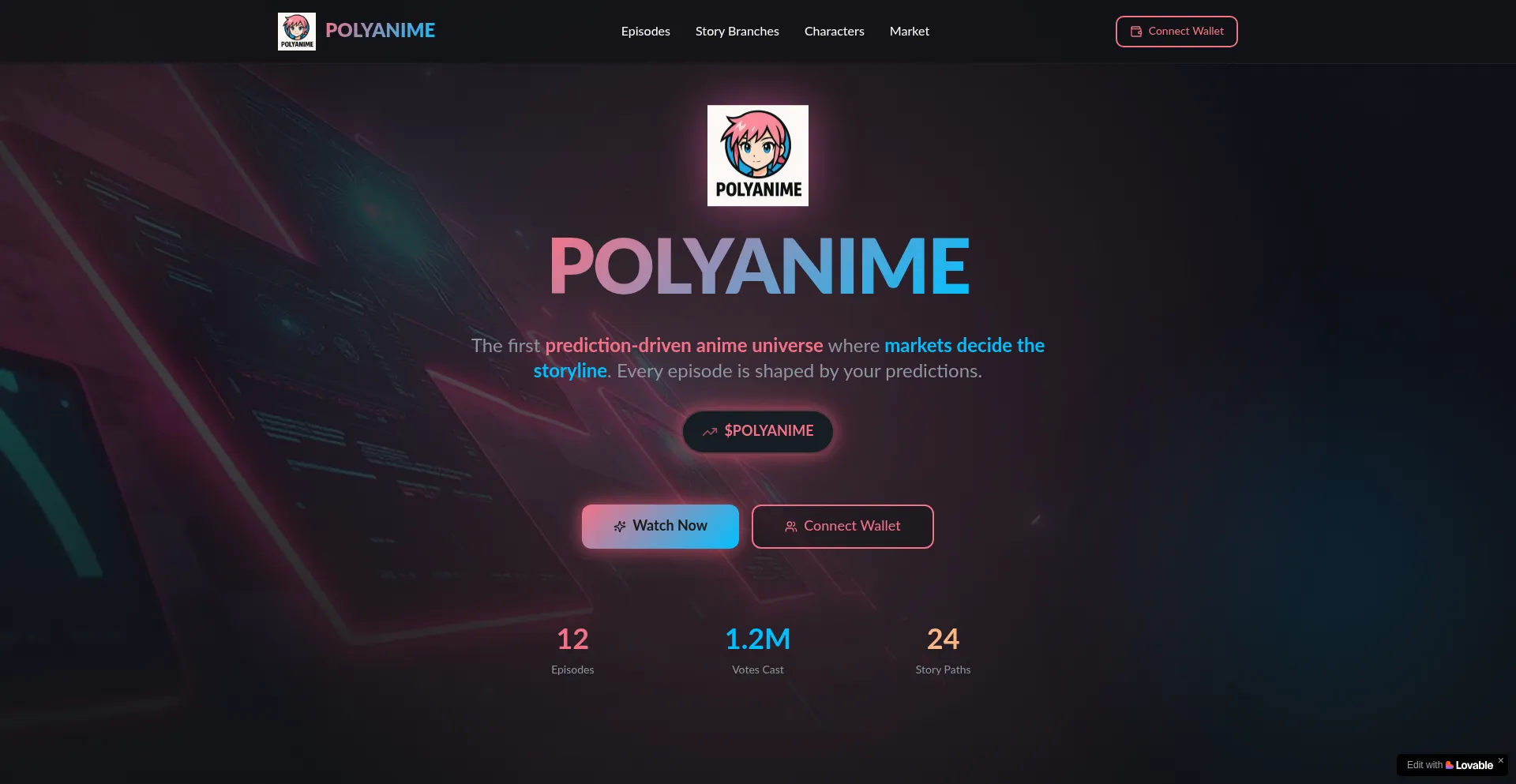Click the large POLYANIME mascot logo image
Image resolution: width=1516 pixels, height=784 pixels.
[758, 156]
